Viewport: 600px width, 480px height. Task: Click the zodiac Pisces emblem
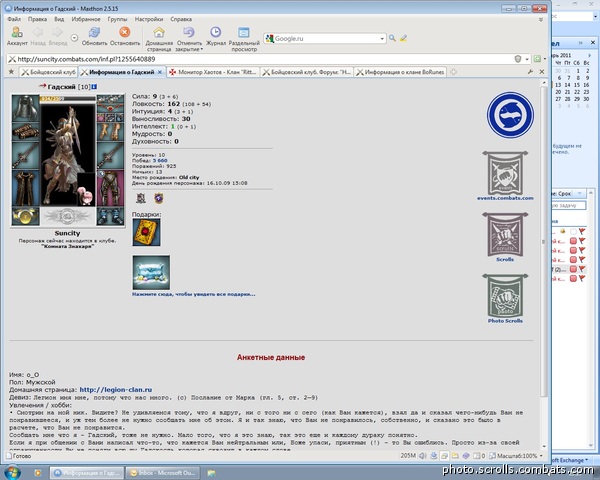coord(510,115)
